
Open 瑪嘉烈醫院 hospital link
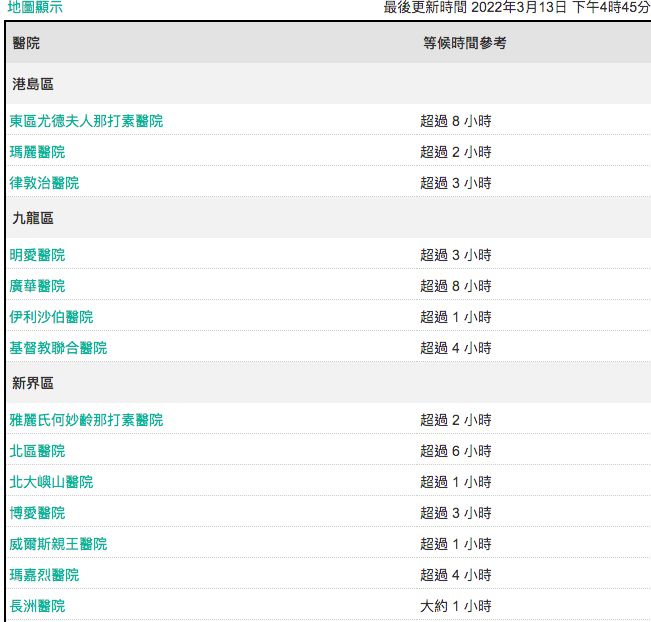click(x=44, y=575)
